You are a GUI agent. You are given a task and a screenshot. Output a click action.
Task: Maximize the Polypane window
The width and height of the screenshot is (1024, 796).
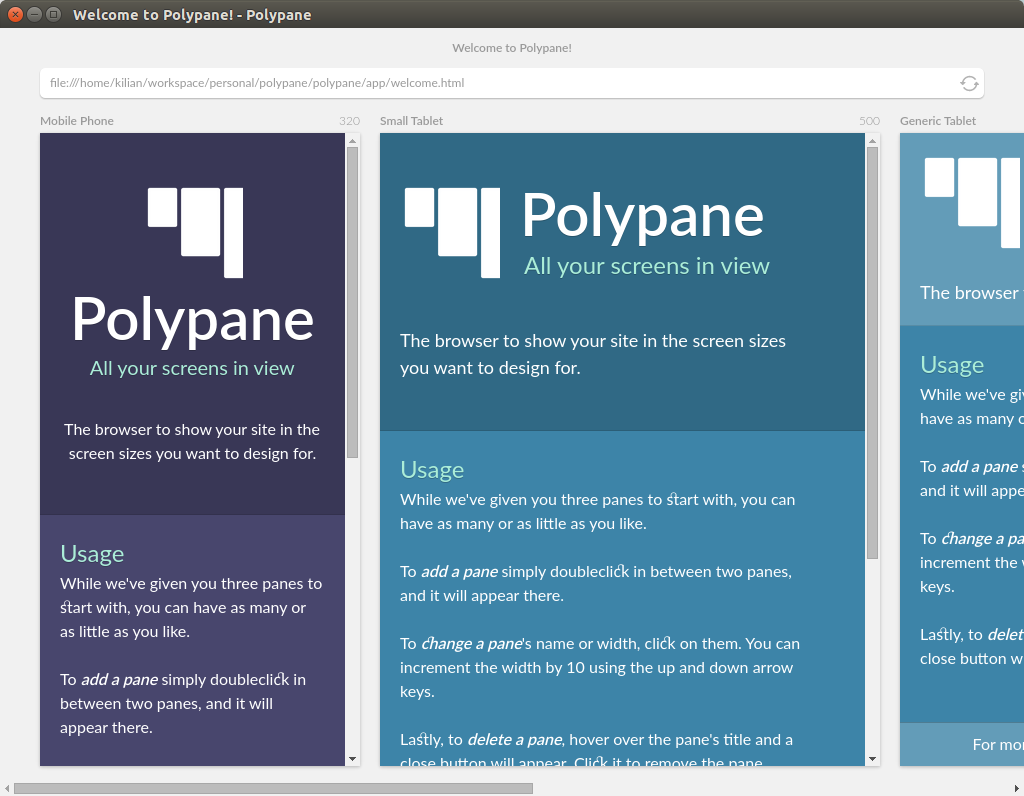pos(54,14)
